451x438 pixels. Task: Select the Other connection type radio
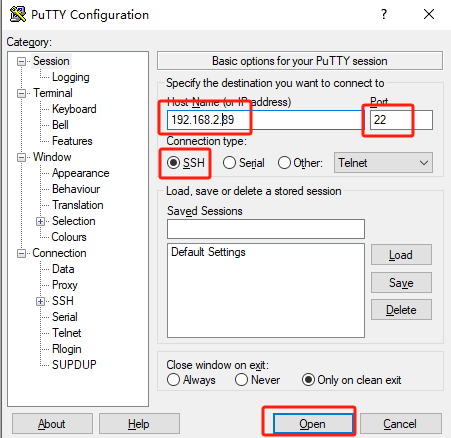tap(284, 163)
